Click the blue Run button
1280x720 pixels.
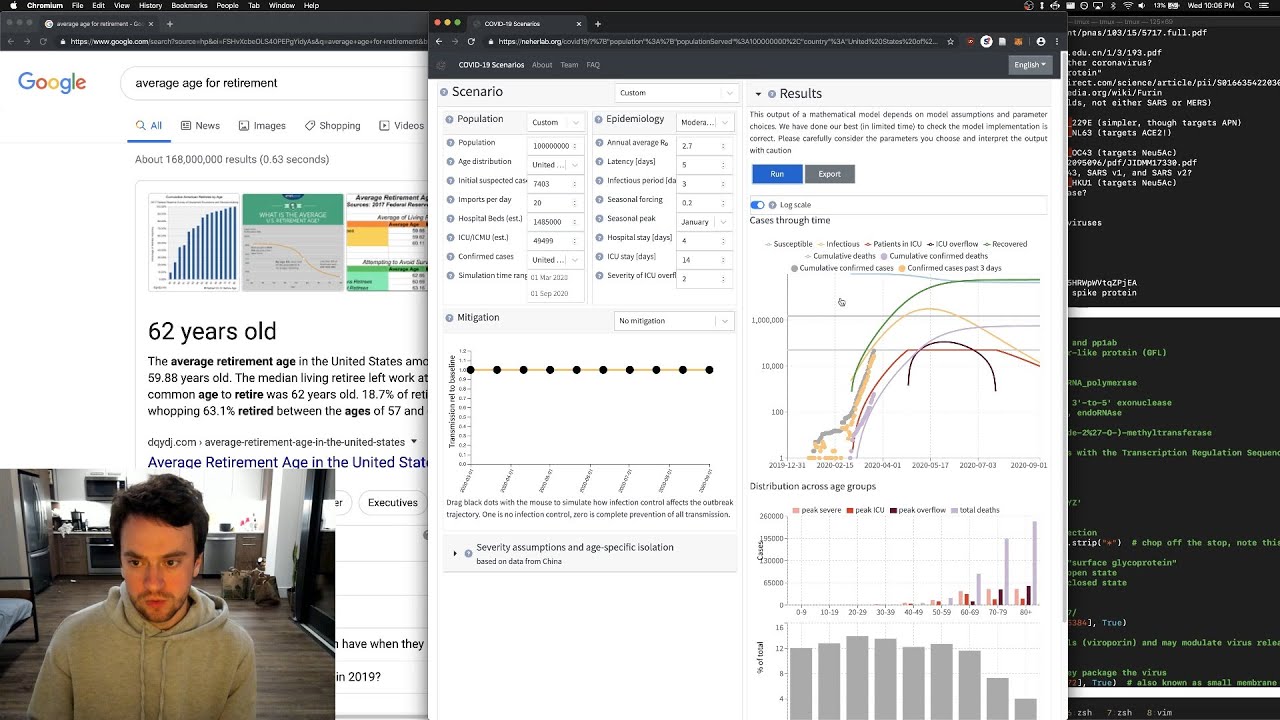[x=777, y=174]
